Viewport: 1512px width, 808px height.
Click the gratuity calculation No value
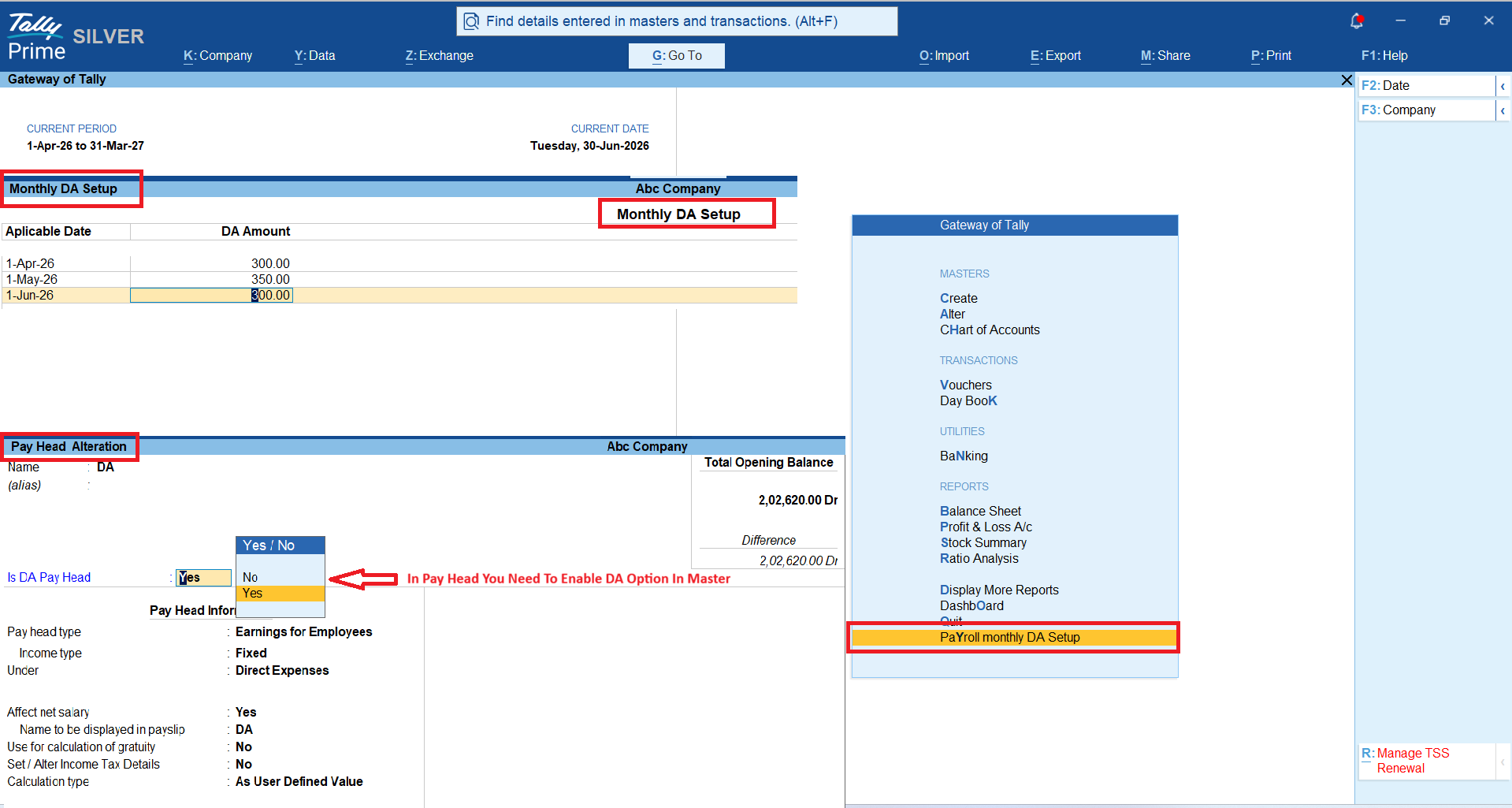(x=243, y=747)
